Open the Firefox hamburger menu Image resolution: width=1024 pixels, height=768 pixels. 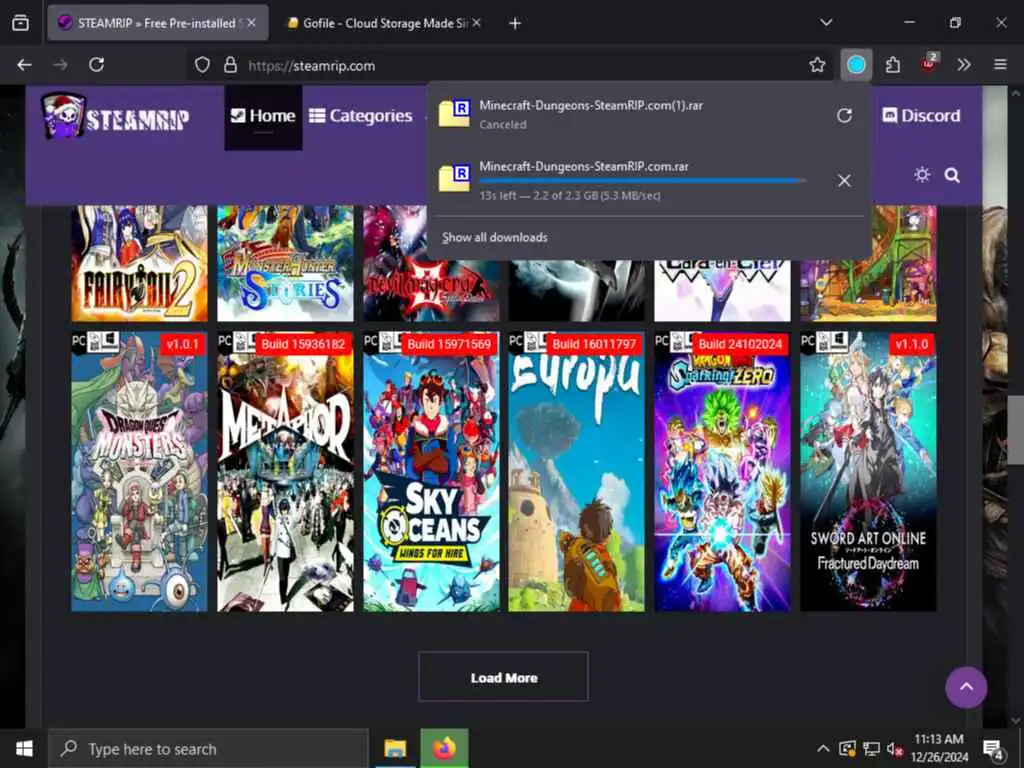(1000, 65)
